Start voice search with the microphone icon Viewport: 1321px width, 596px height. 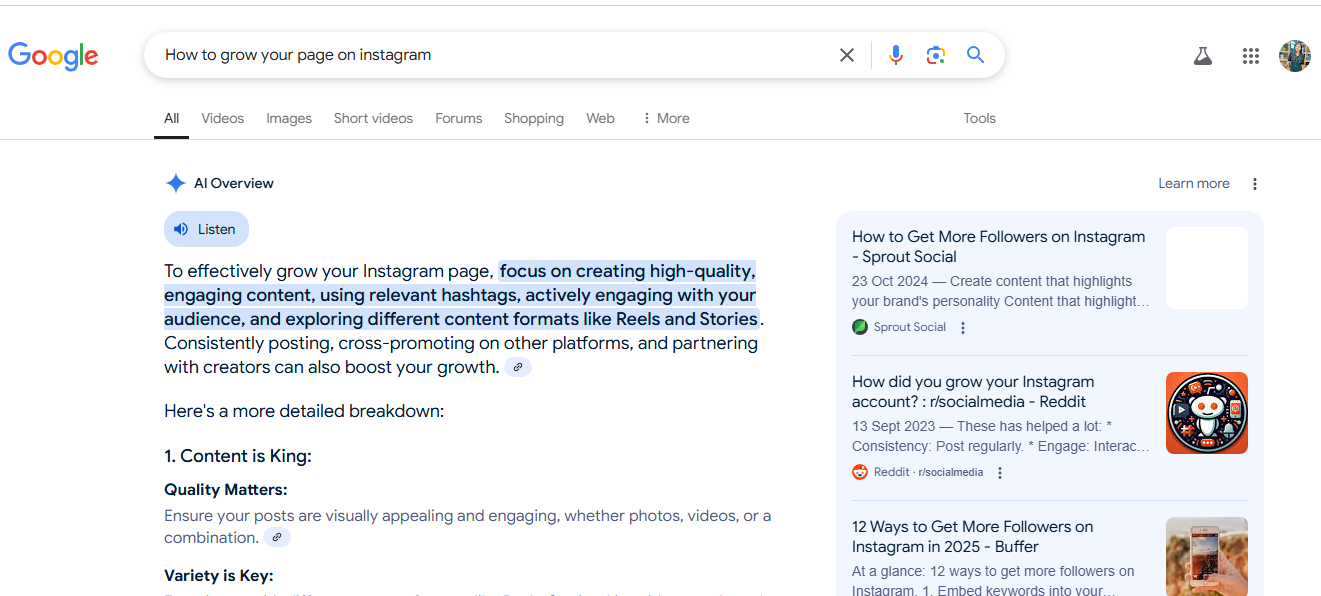(x=896, y=55)
